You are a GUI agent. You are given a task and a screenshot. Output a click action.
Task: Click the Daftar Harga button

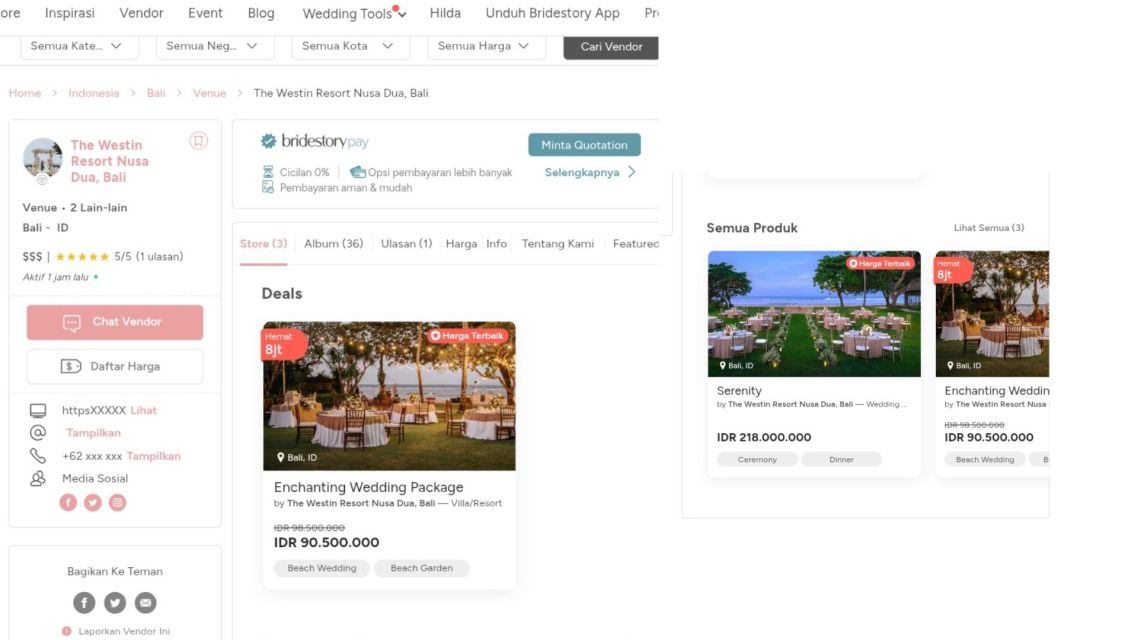tap(115, 366)
